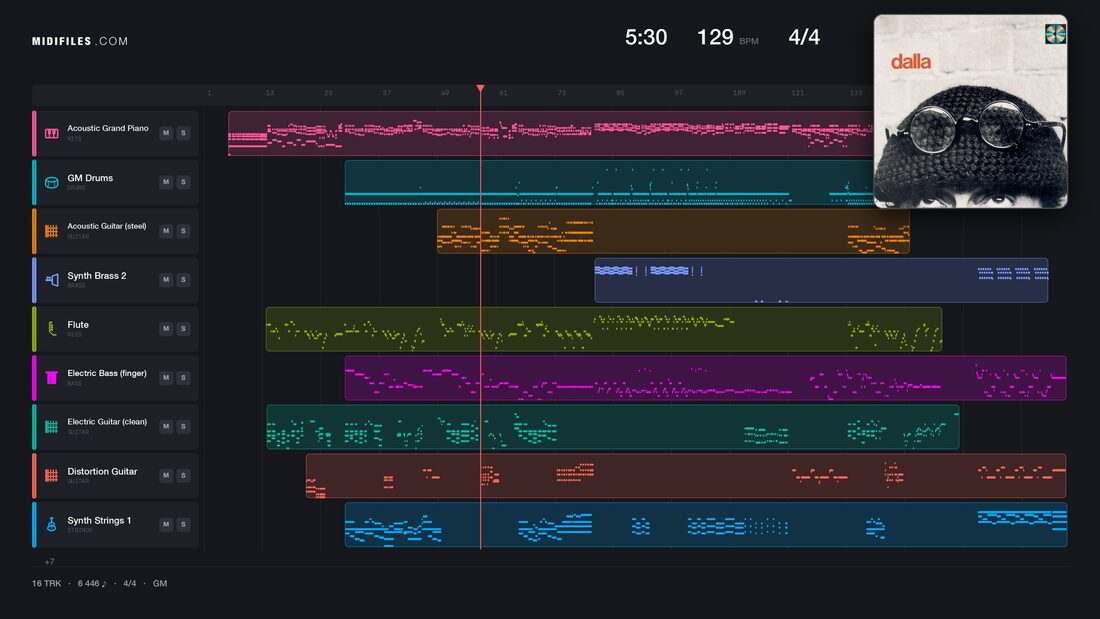1100x619 pixels.
Task: Mute the Electric Guitar (clean) track
Action: 166,426
